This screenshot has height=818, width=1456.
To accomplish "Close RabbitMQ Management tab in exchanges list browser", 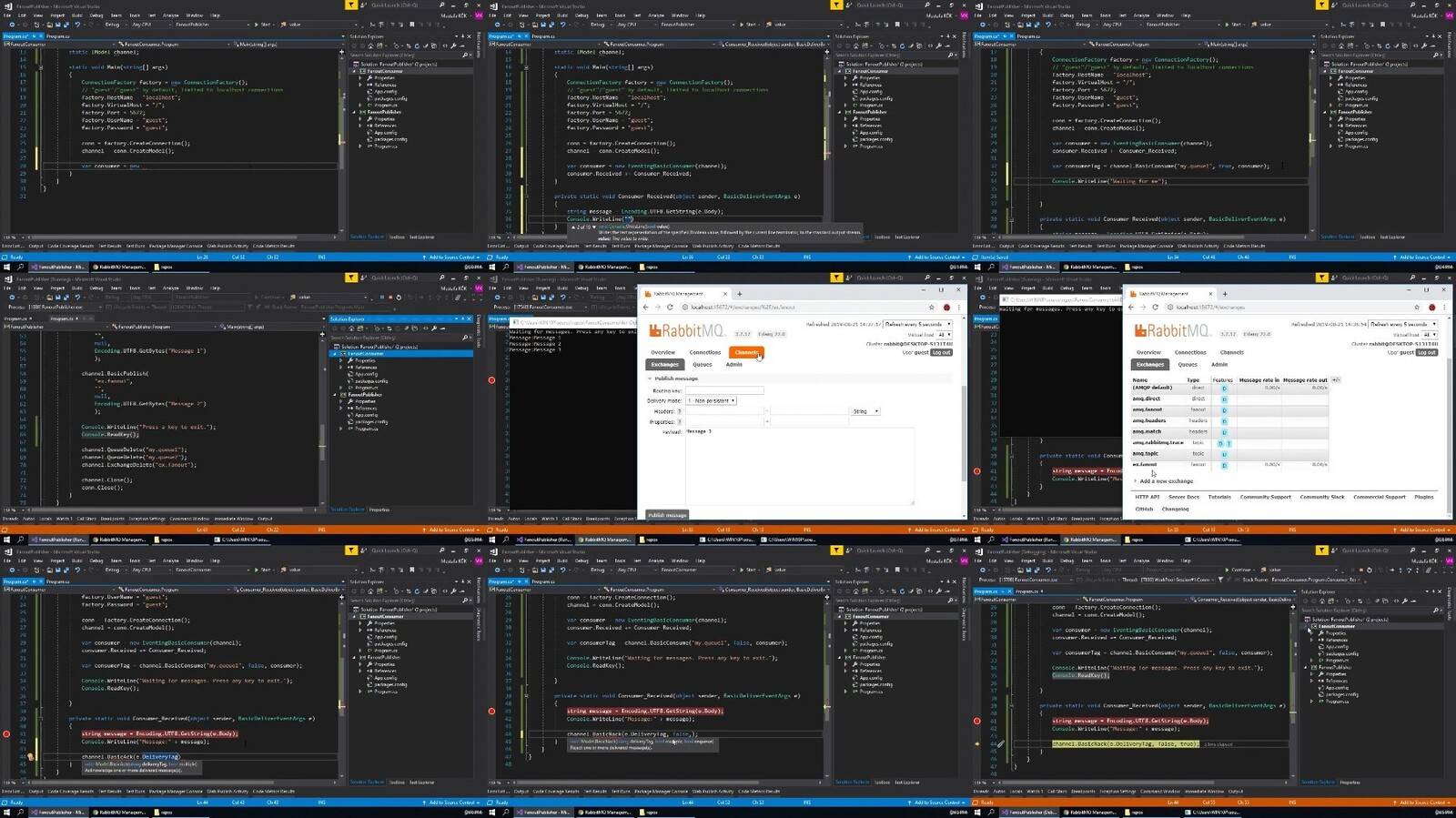I will 1210,294.
